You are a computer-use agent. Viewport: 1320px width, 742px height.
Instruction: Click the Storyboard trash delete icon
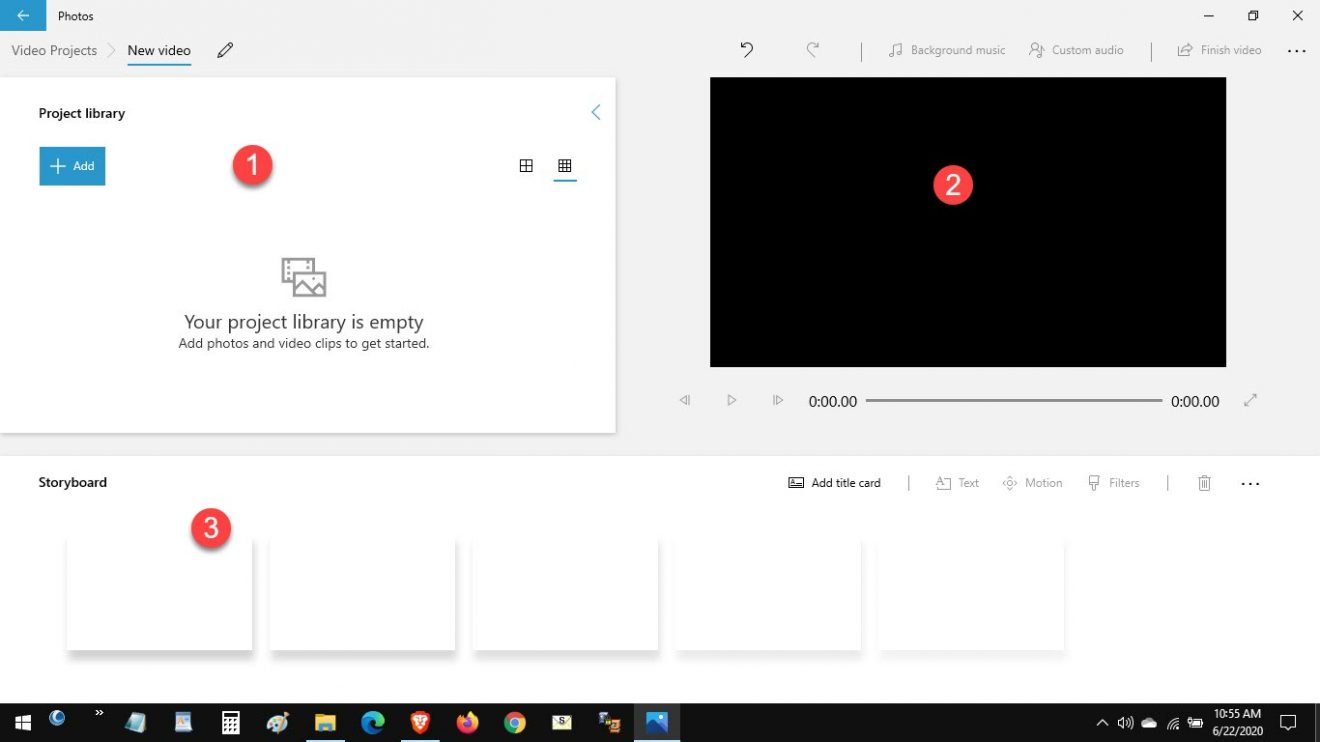point(1204,483)
